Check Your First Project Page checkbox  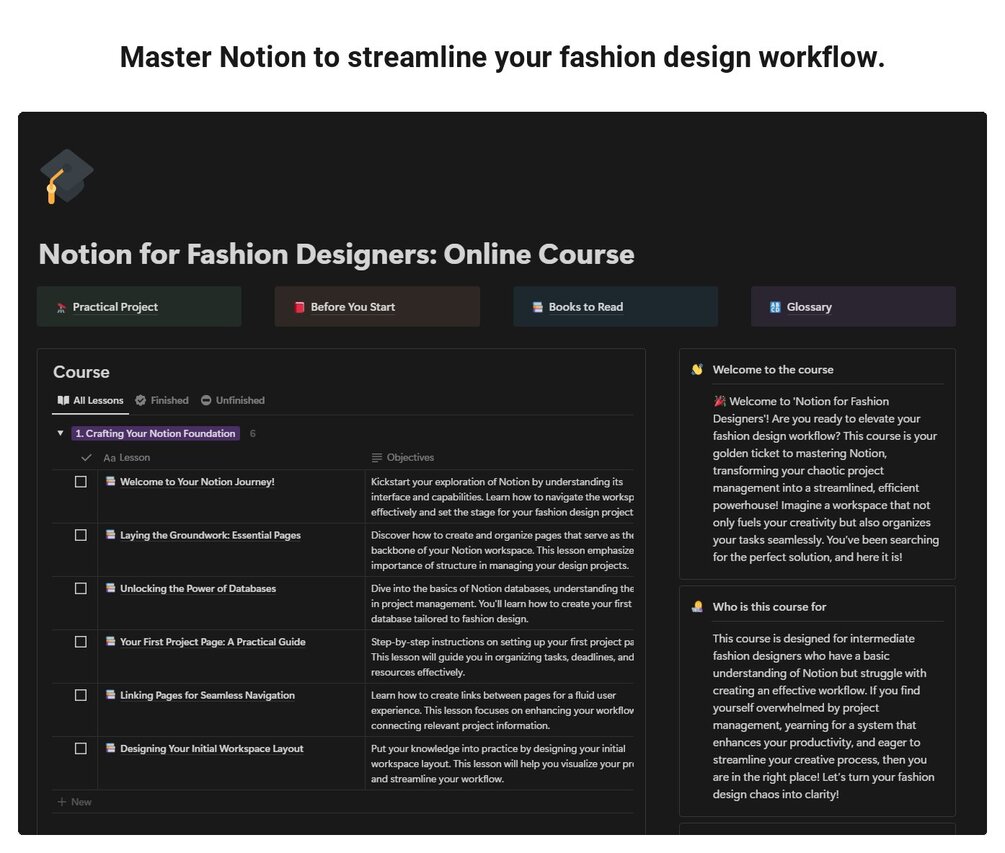coord(81,642)
